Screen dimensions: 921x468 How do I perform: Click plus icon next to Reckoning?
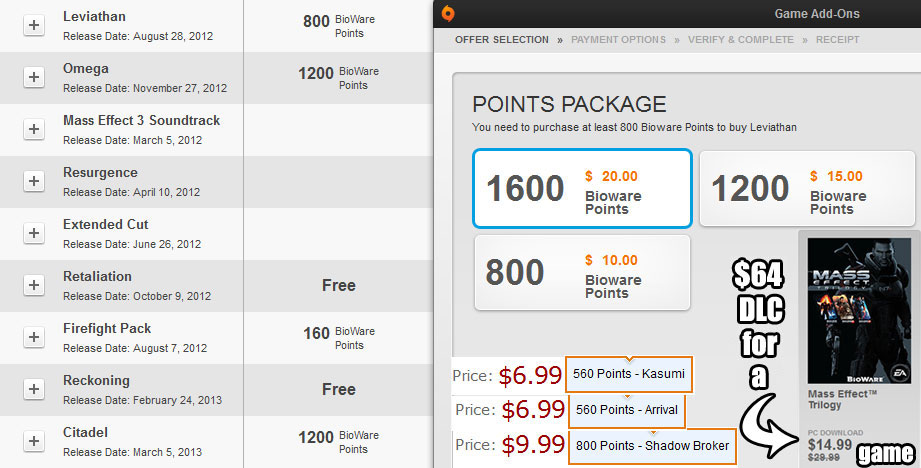[x=33, y=389]
